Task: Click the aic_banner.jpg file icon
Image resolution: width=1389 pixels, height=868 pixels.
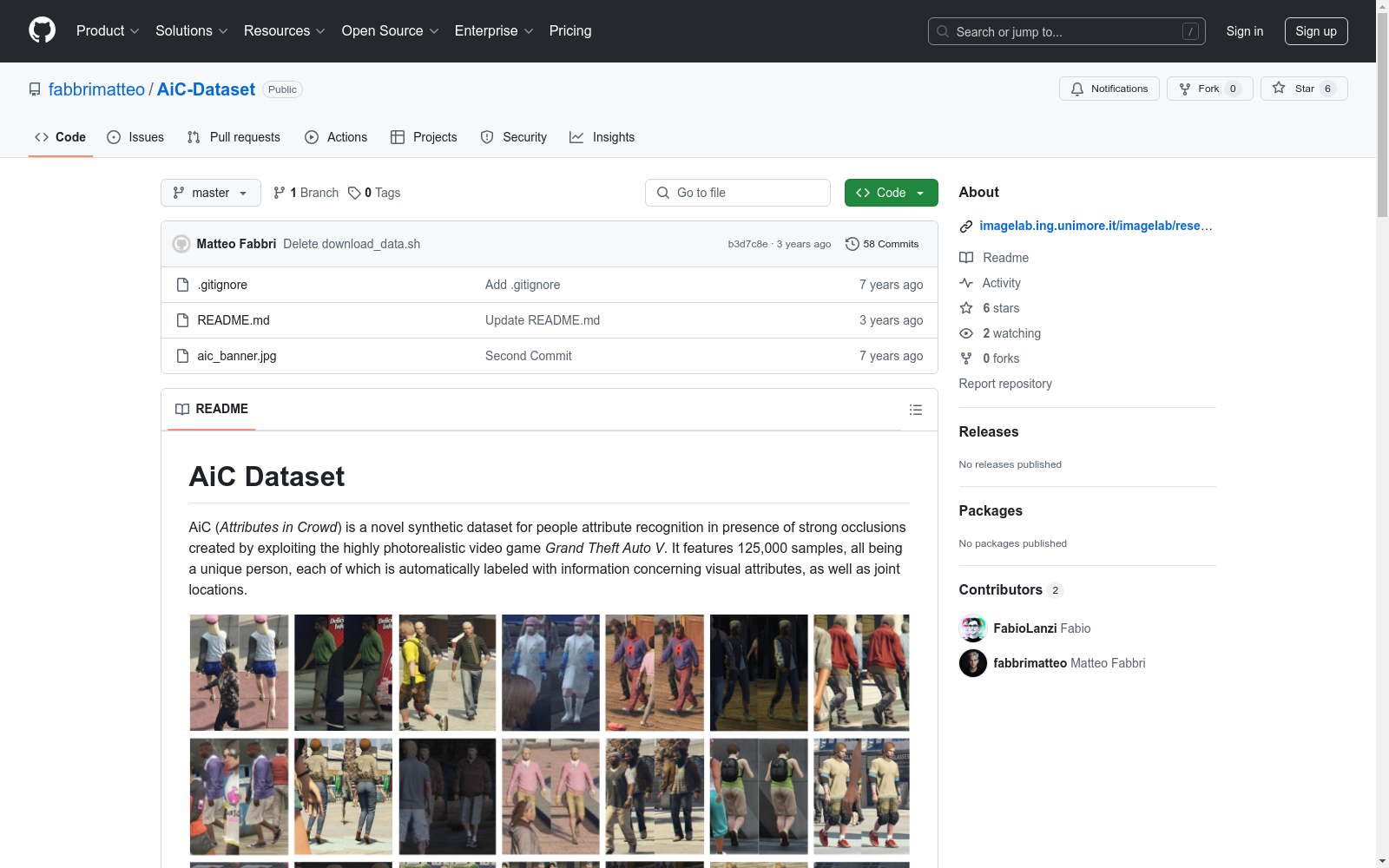Action: [182, 356]
